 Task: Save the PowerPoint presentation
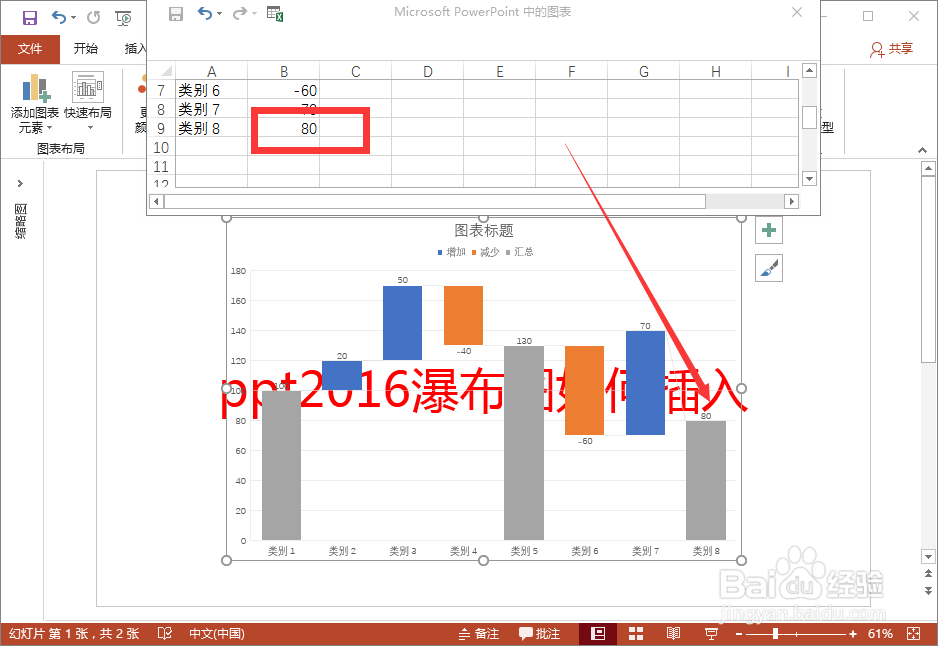coord(30,17)
